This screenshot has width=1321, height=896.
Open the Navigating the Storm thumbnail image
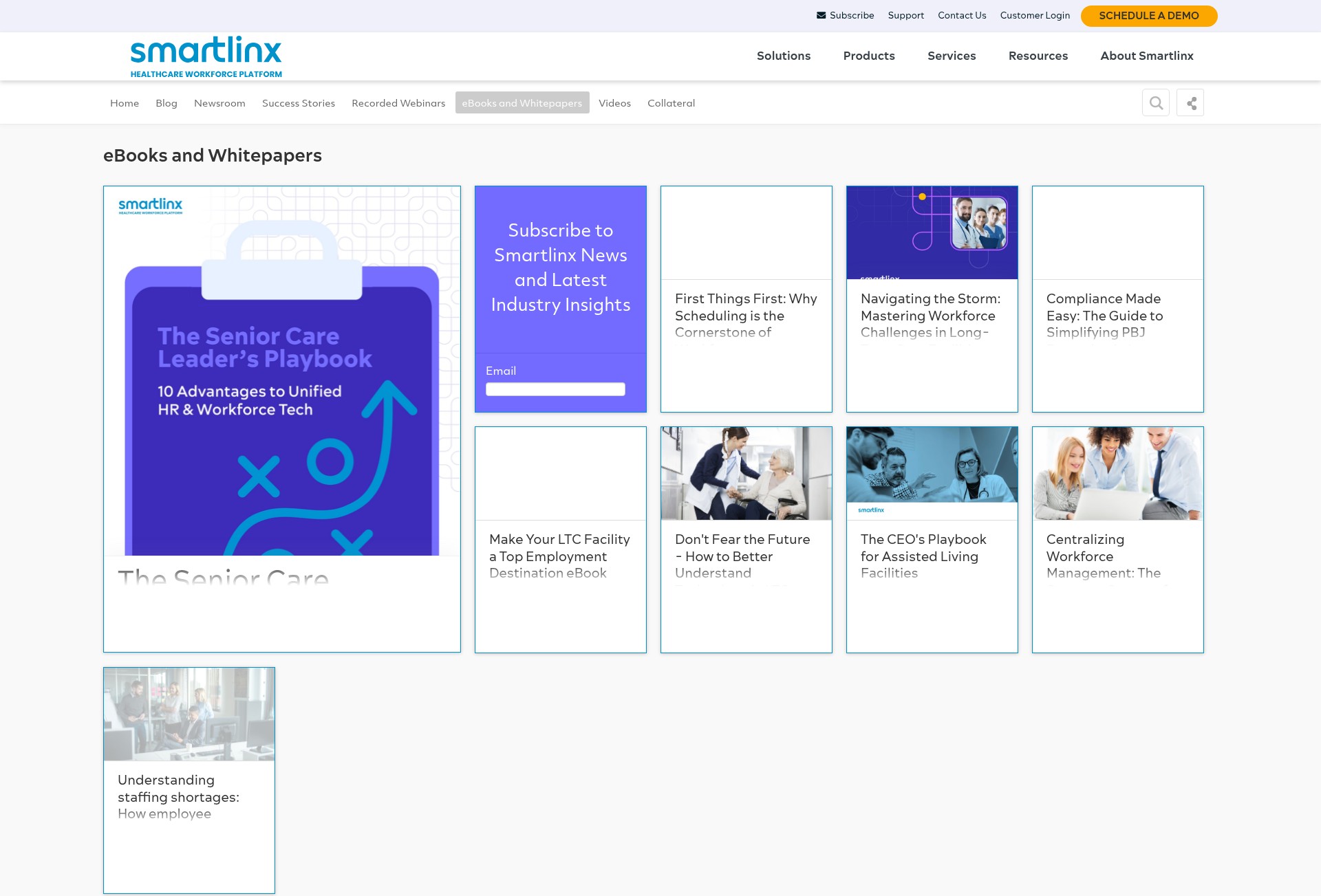pyautogui.click(x=932, y=232)
